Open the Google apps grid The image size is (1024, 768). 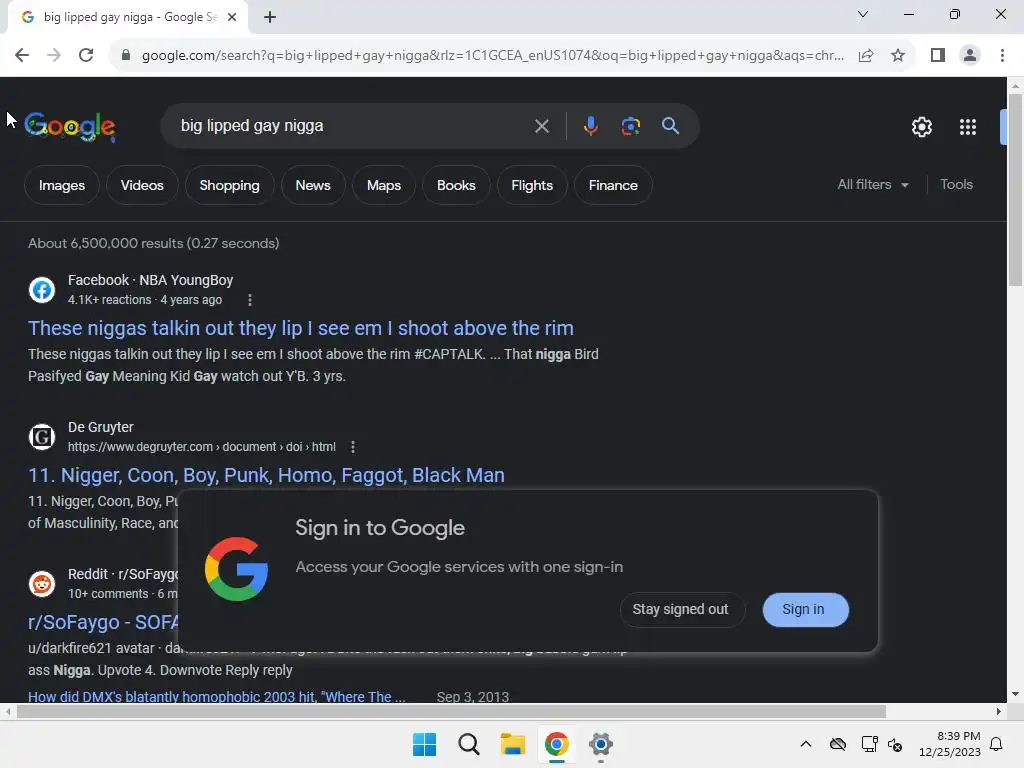(x=968, y=127)
